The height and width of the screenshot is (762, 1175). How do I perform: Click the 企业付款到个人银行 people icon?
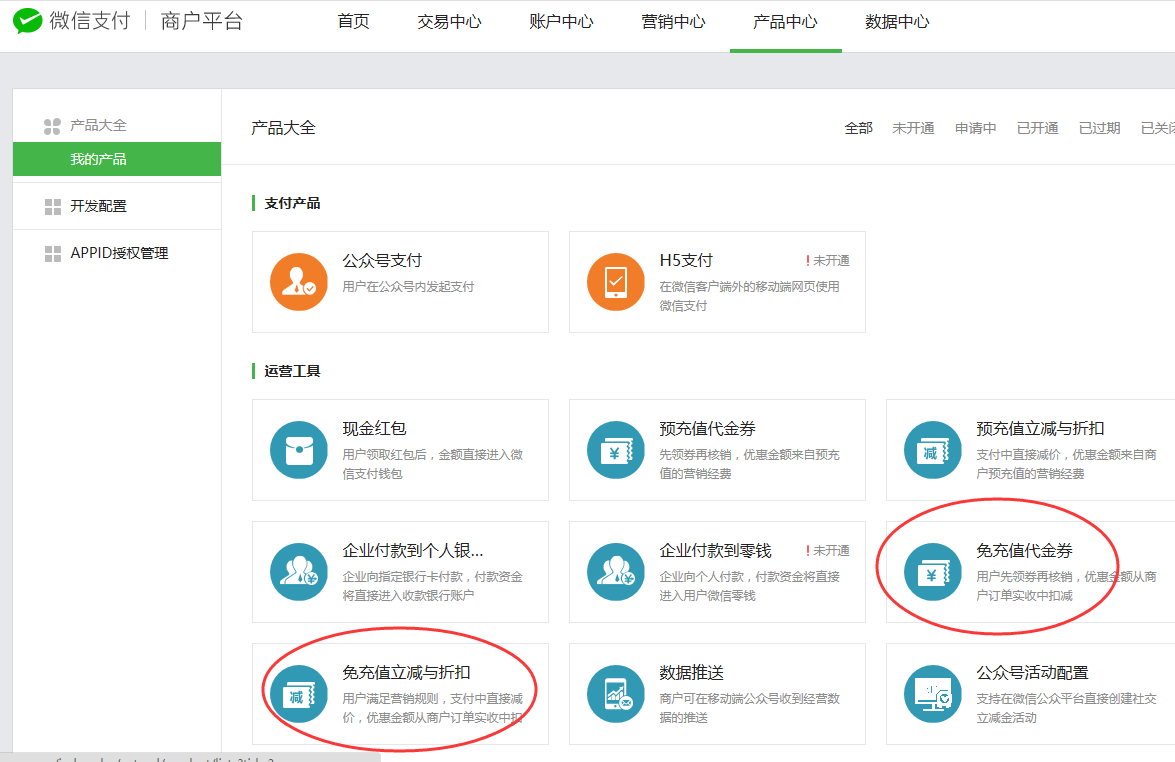coord(299,572)
